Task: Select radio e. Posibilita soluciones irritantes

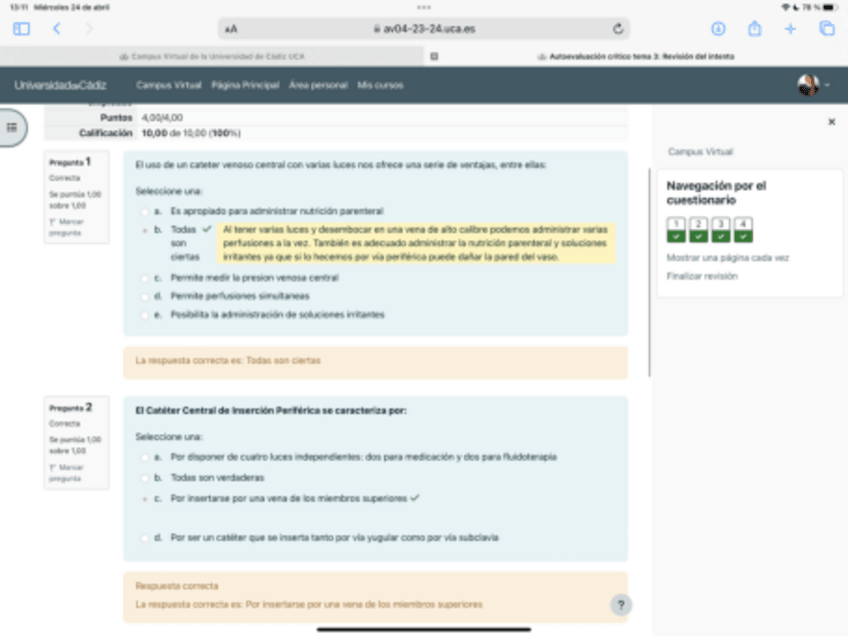Action: pos(144,315)
